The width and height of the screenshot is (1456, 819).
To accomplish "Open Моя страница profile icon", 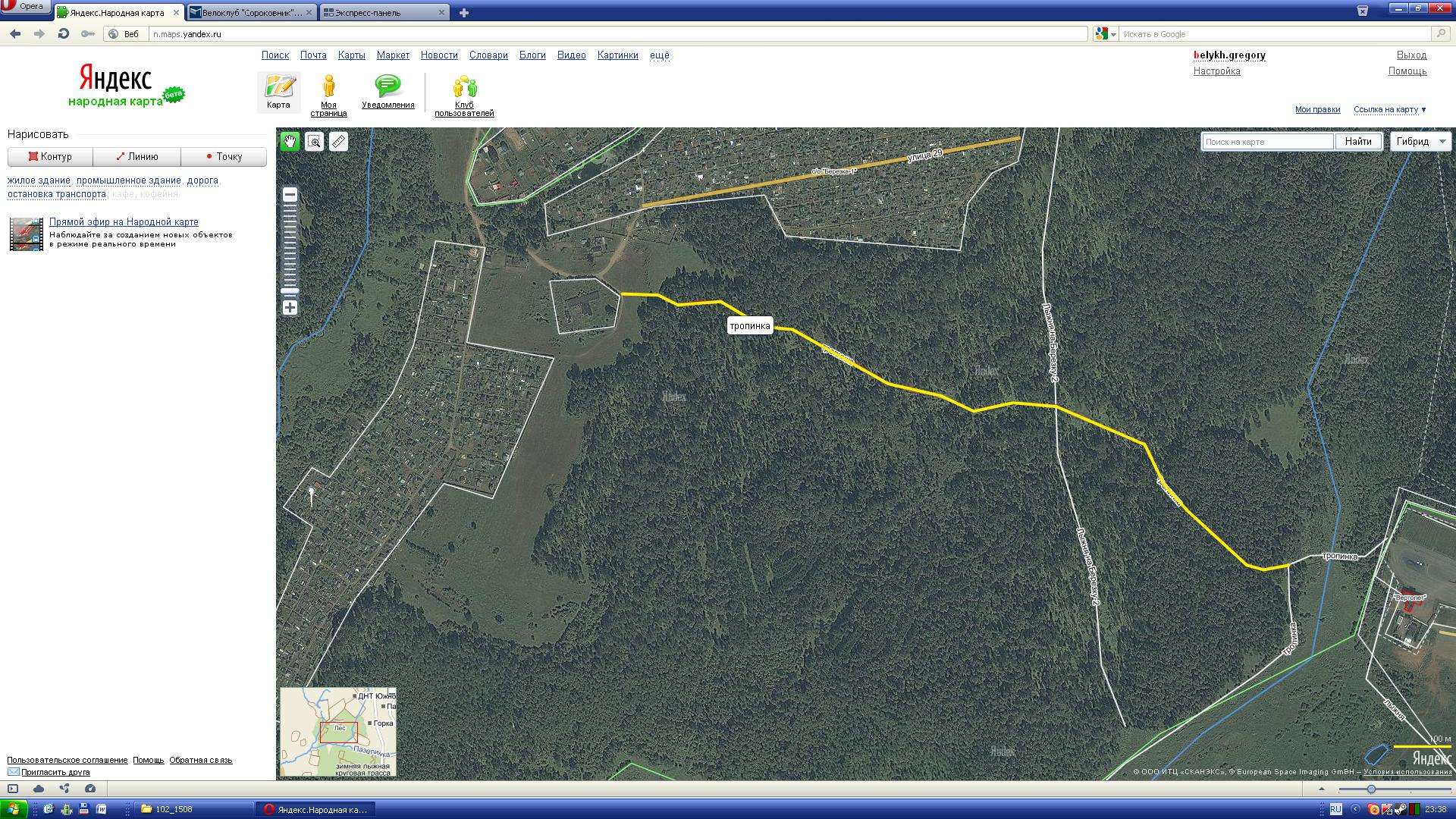I will click(328, 95).
